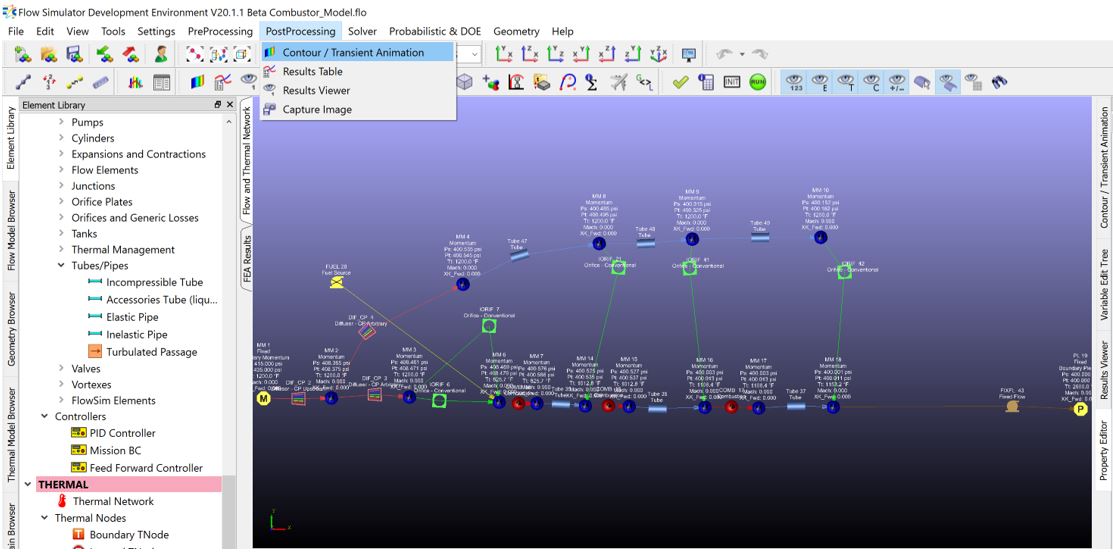Expand the Orifice Plates category
This screenshot has width=1113, height=552.
62,202
